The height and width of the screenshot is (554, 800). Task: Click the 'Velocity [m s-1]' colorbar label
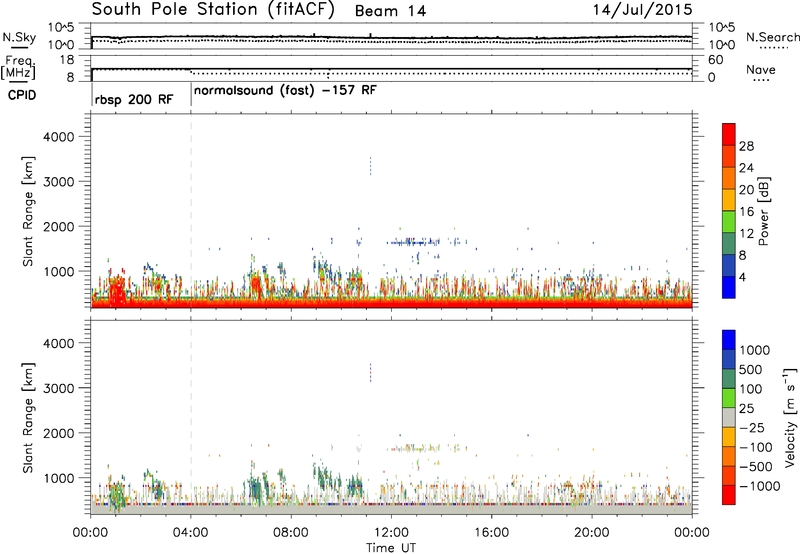tap(790, 417)
